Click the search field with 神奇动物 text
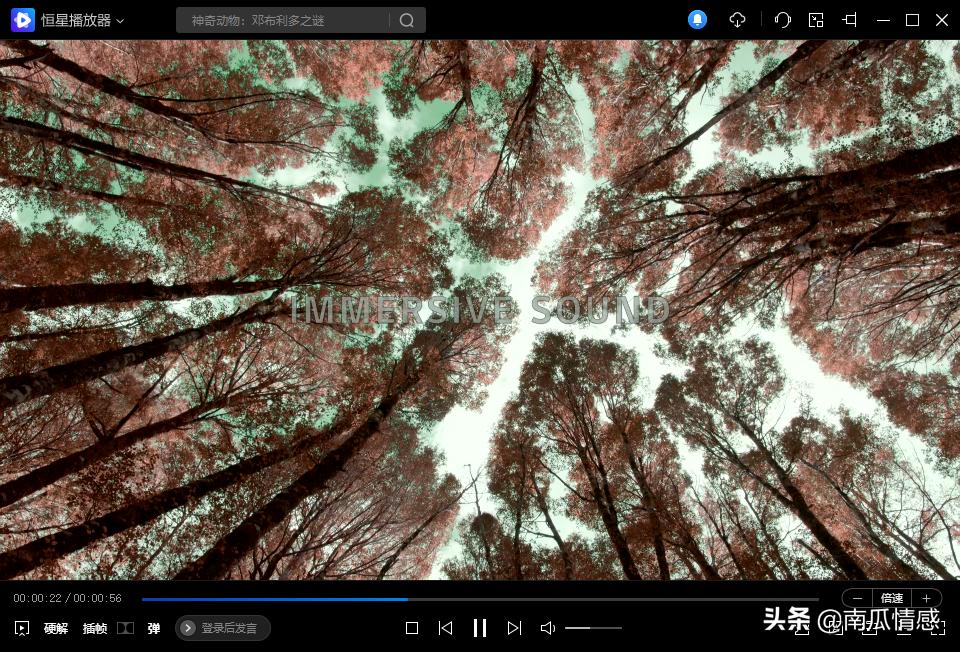This screenshot has width=960, height=652. click(x=280, y=20)
